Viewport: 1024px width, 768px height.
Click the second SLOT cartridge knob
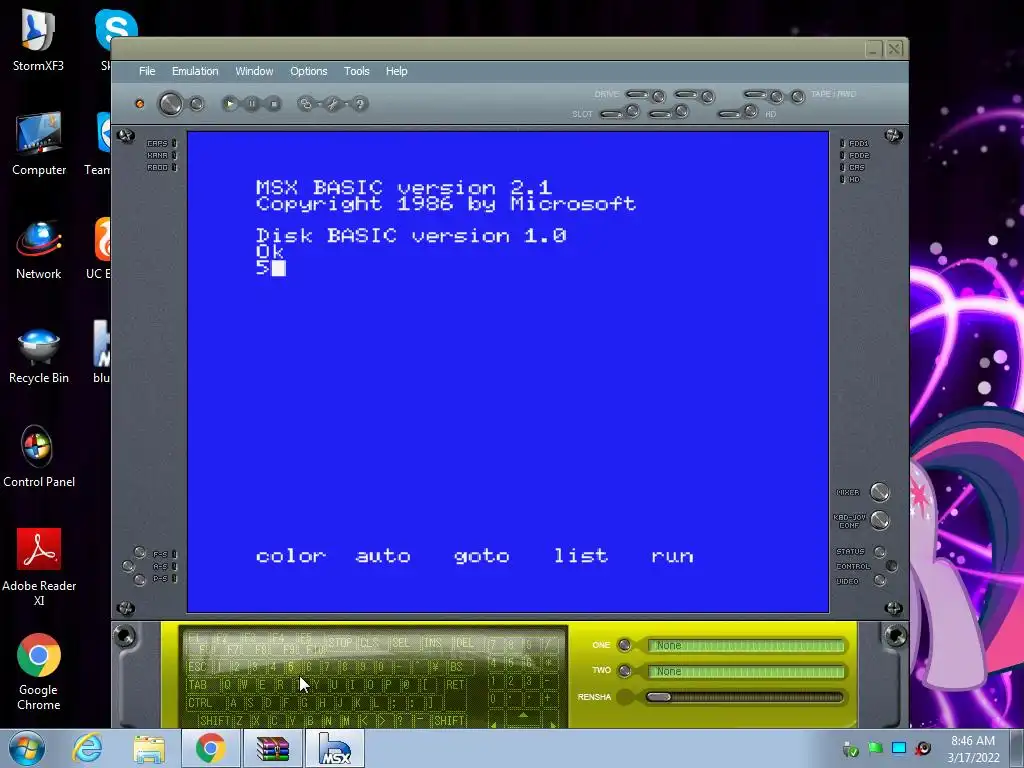(x=682, y=112)
